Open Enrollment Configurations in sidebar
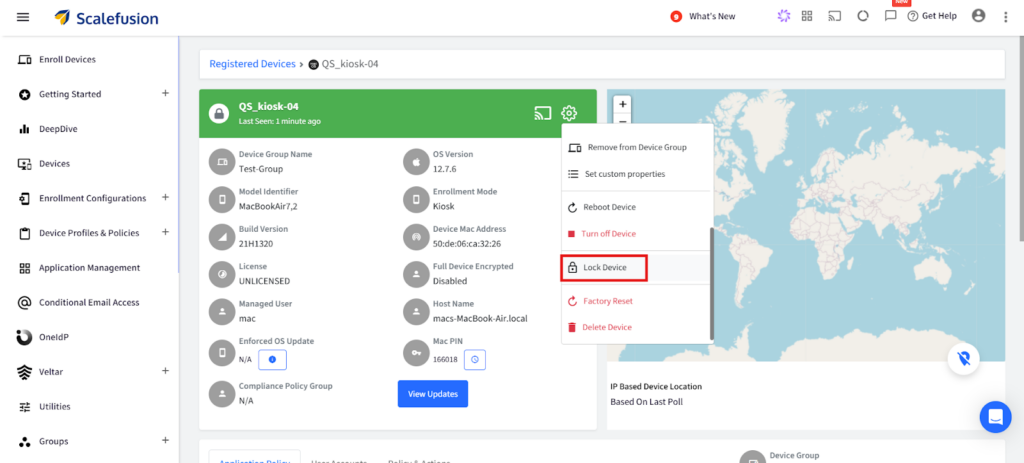1024x463 pixels. 92,198
